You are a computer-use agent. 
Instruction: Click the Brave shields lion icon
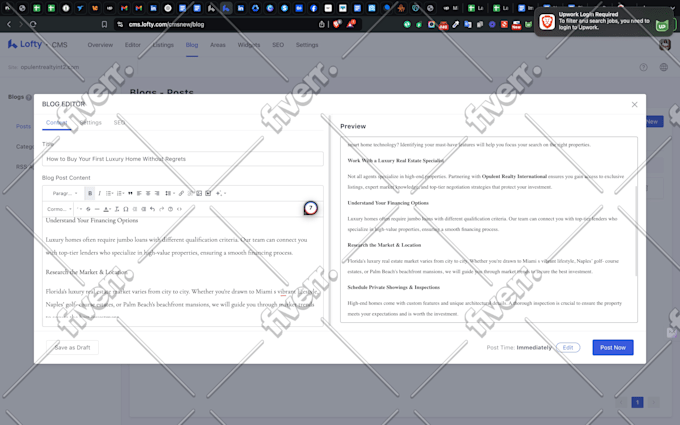point(337,24)
